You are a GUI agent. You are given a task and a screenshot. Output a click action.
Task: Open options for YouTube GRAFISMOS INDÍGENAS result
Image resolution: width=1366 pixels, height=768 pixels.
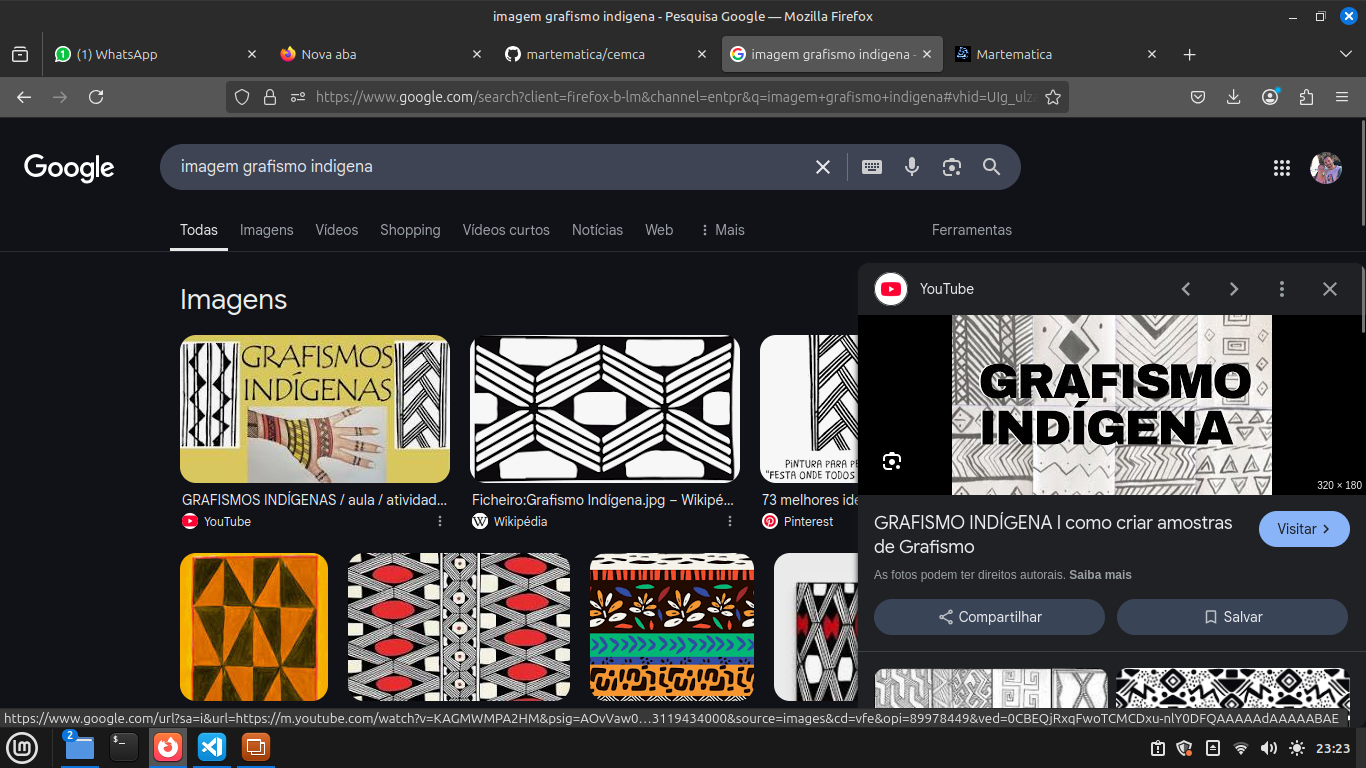tap(440, 521)
